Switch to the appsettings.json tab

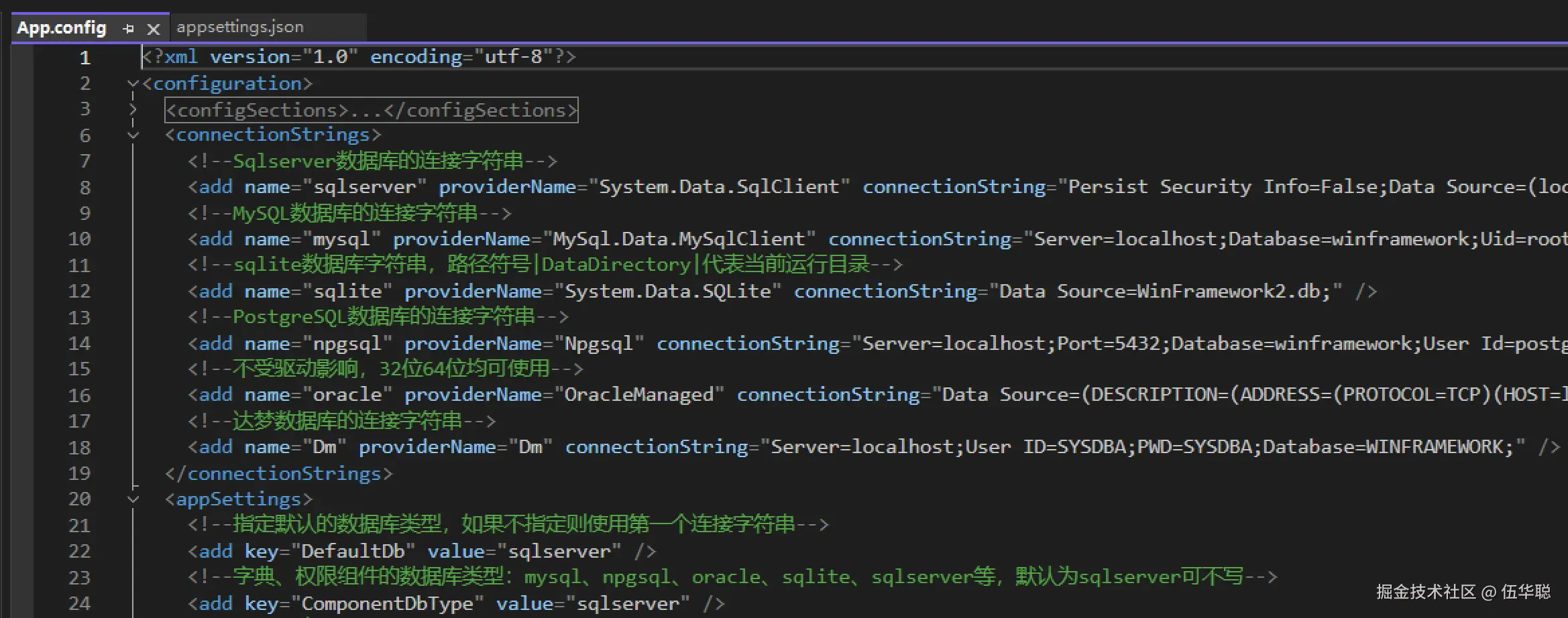point(240,27)
